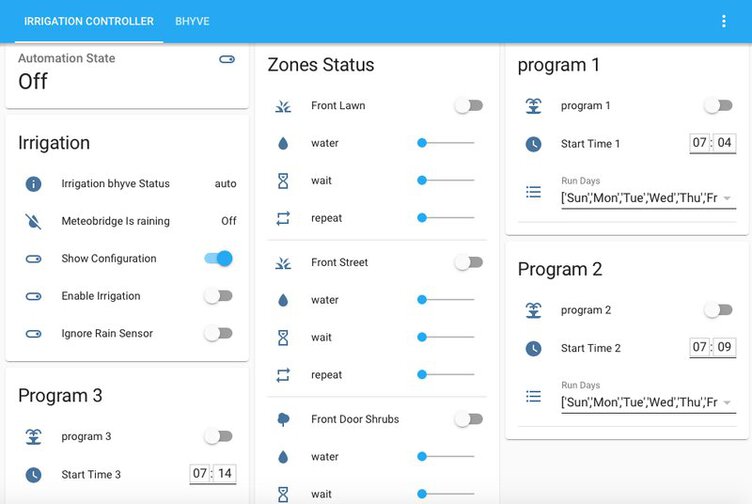Click the Front Lawn wait slider
The image size is (752, 504).
click(x=446, y=180)
